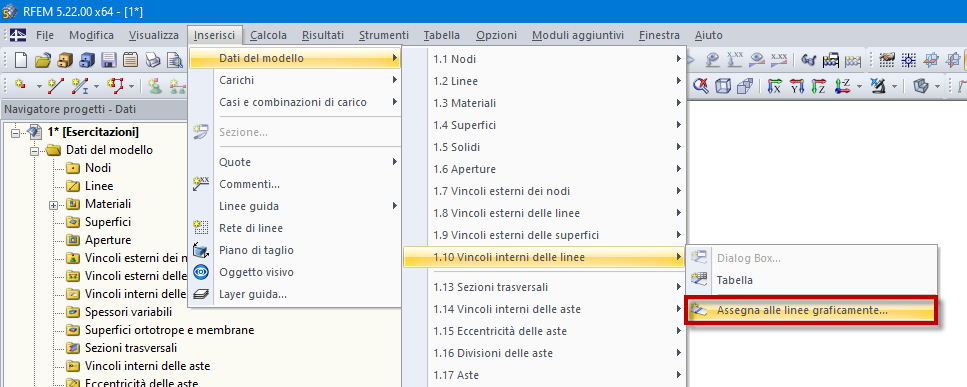Collapse the 1* [Esercitazioni] tree root
Image resolution: width=967 pixels, height=387 pixels.
[15, 132]
